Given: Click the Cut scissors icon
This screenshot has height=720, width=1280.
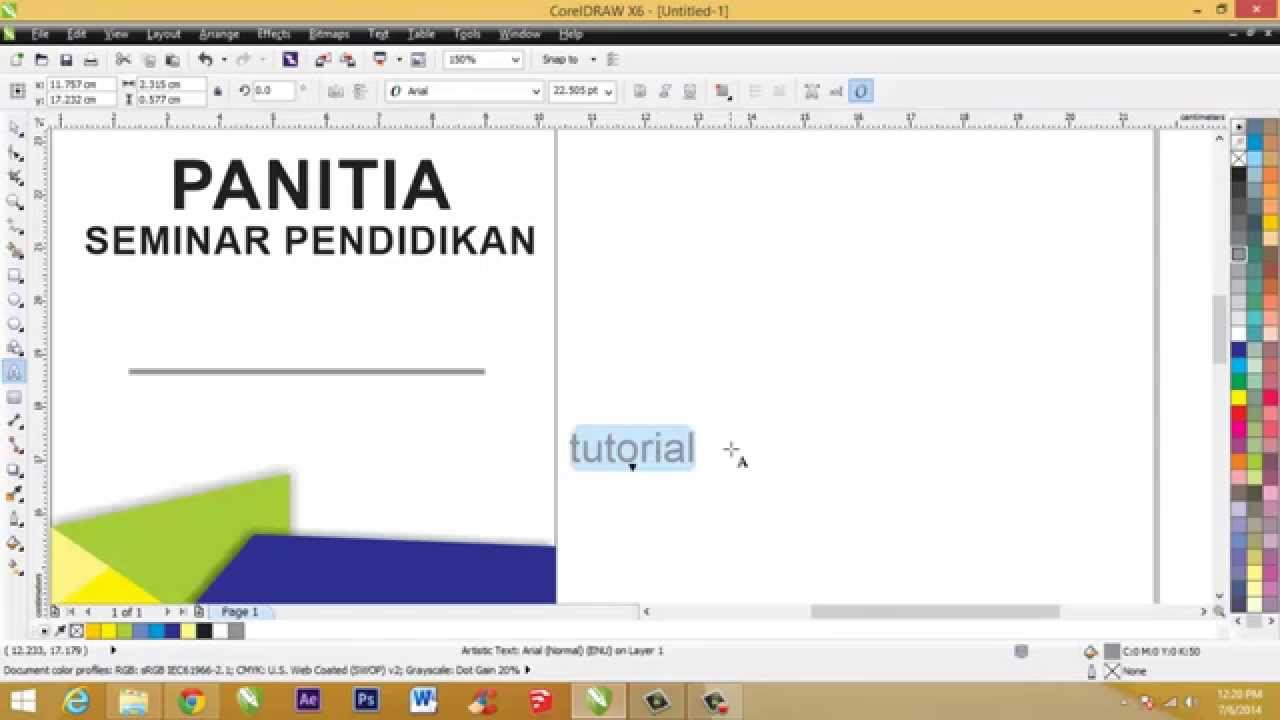Looking at the screenshot, I should [124, 60].
